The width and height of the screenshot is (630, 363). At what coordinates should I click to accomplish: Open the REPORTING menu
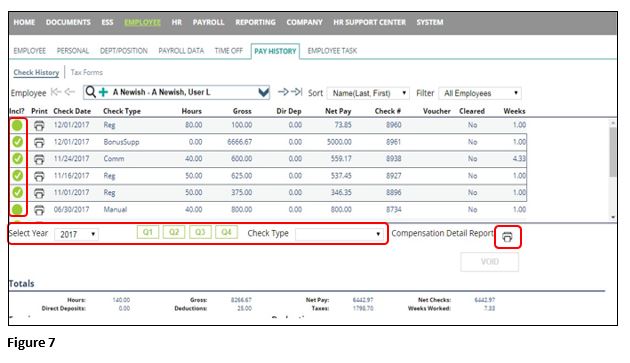[x=256, y=23]
